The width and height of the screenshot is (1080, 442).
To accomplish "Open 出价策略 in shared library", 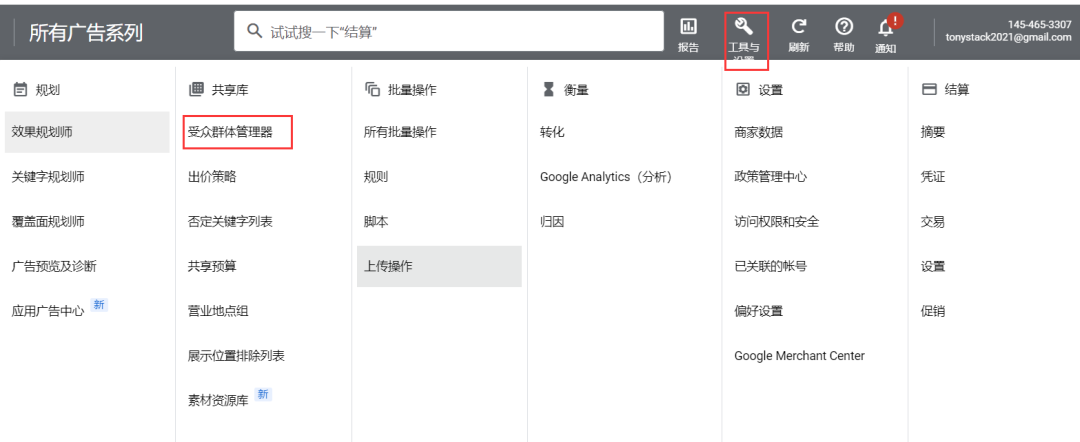I will (212, 177).
